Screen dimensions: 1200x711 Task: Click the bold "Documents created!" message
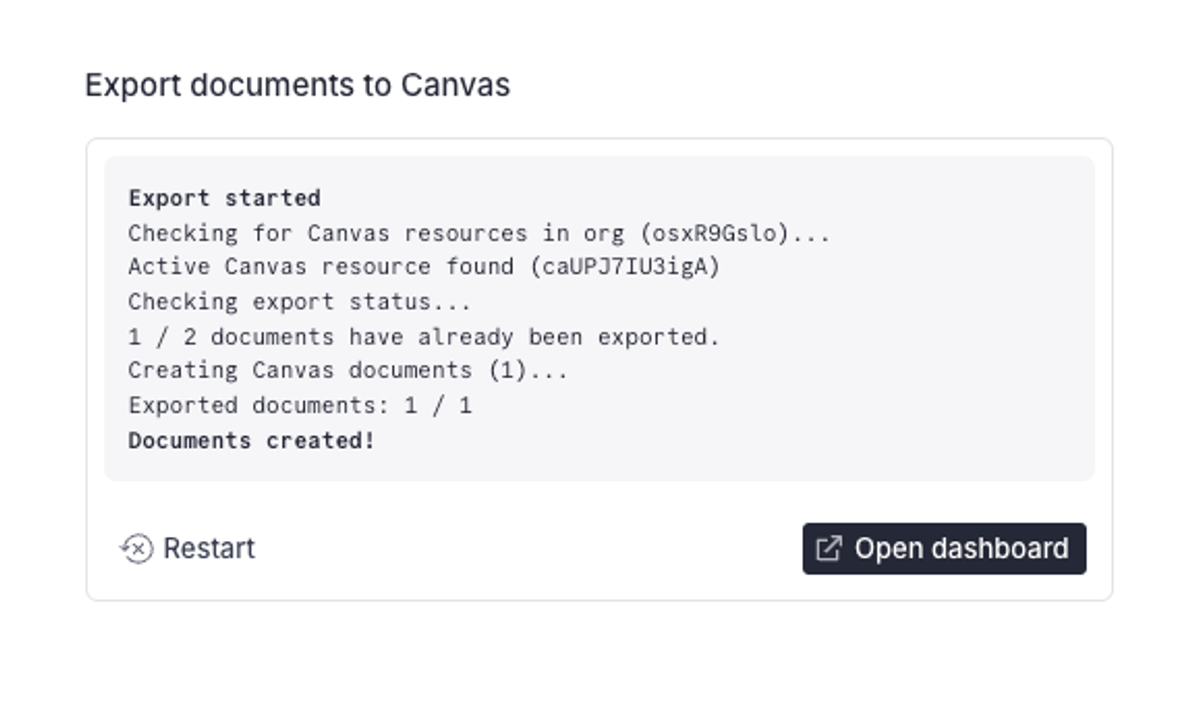tap(251, 440)
